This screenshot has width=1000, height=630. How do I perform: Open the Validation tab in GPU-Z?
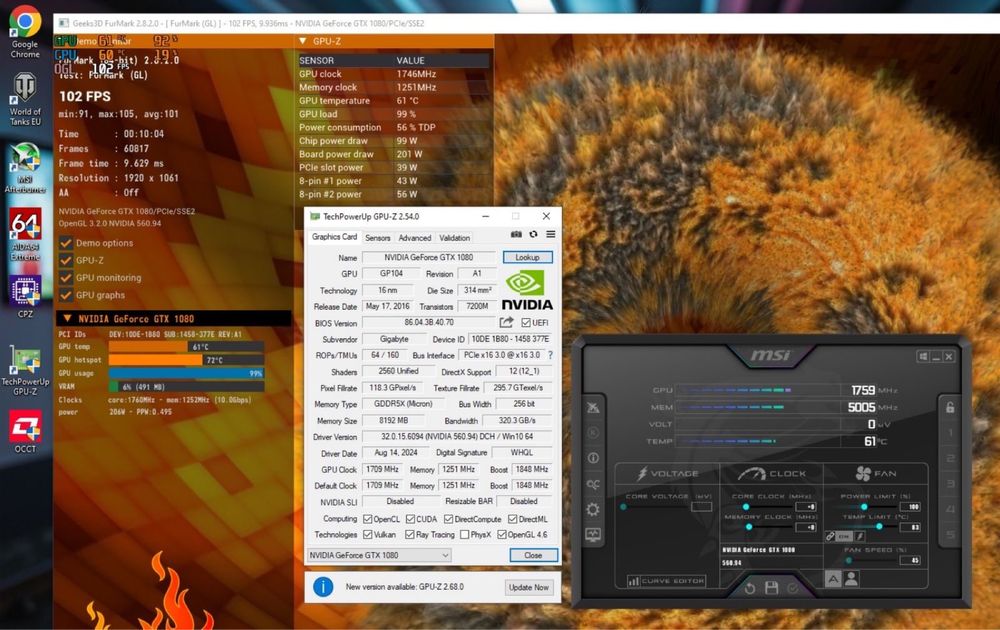coord(455,237)
